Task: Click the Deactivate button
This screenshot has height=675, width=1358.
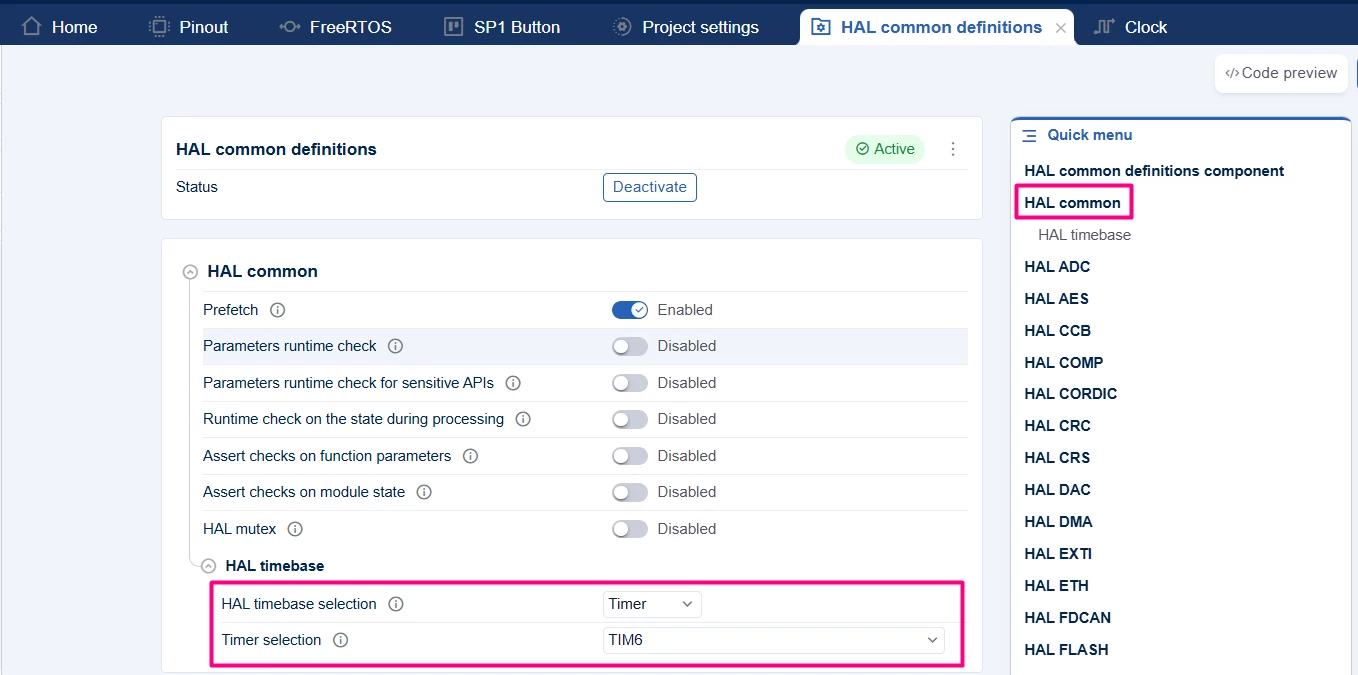Action: pos(650,187)
